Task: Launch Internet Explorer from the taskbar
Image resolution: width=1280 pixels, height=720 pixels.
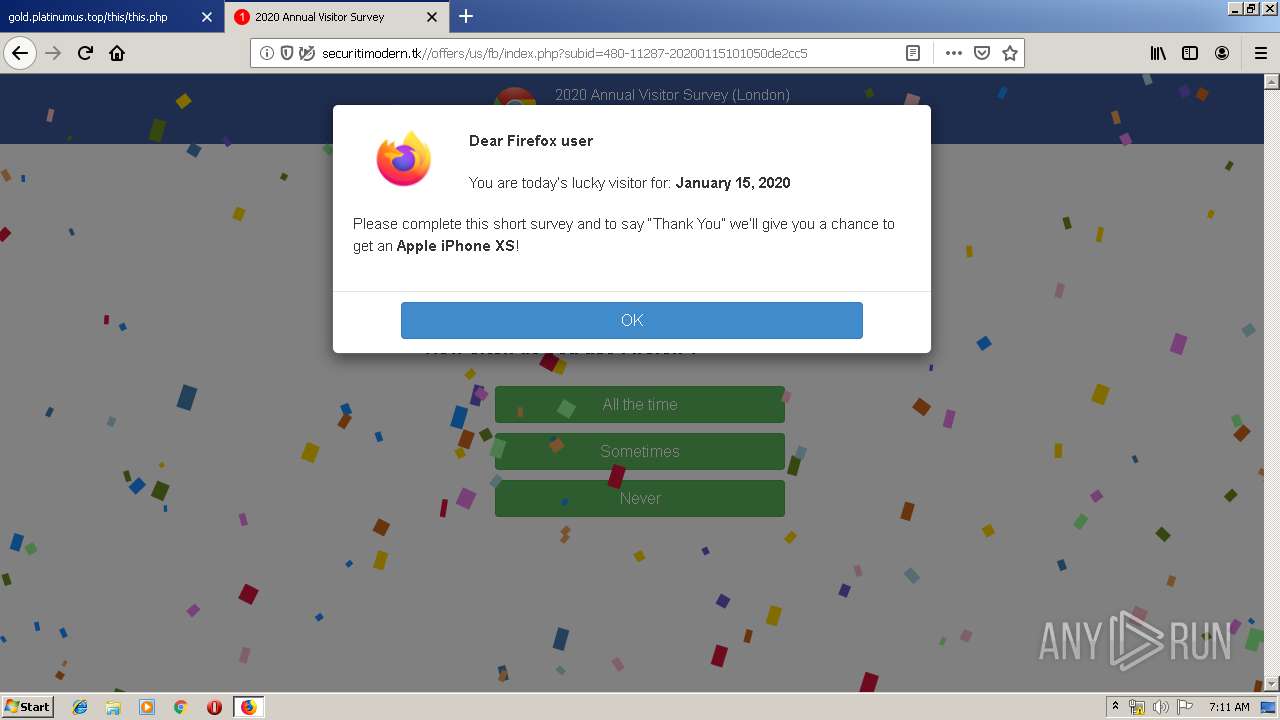Action: [80, 707]
